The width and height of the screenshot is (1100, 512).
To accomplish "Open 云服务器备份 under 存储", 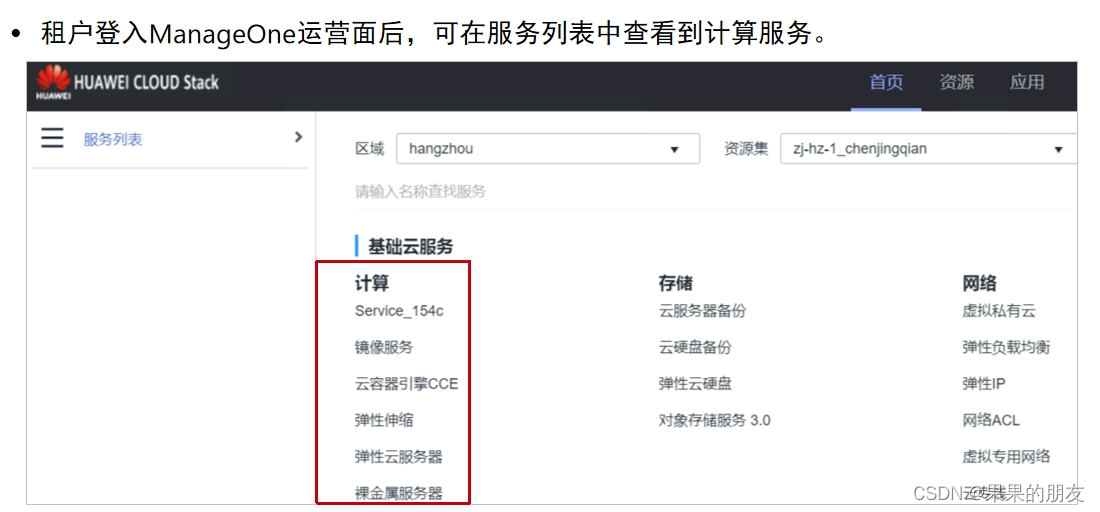I will [x=702, y=311].
